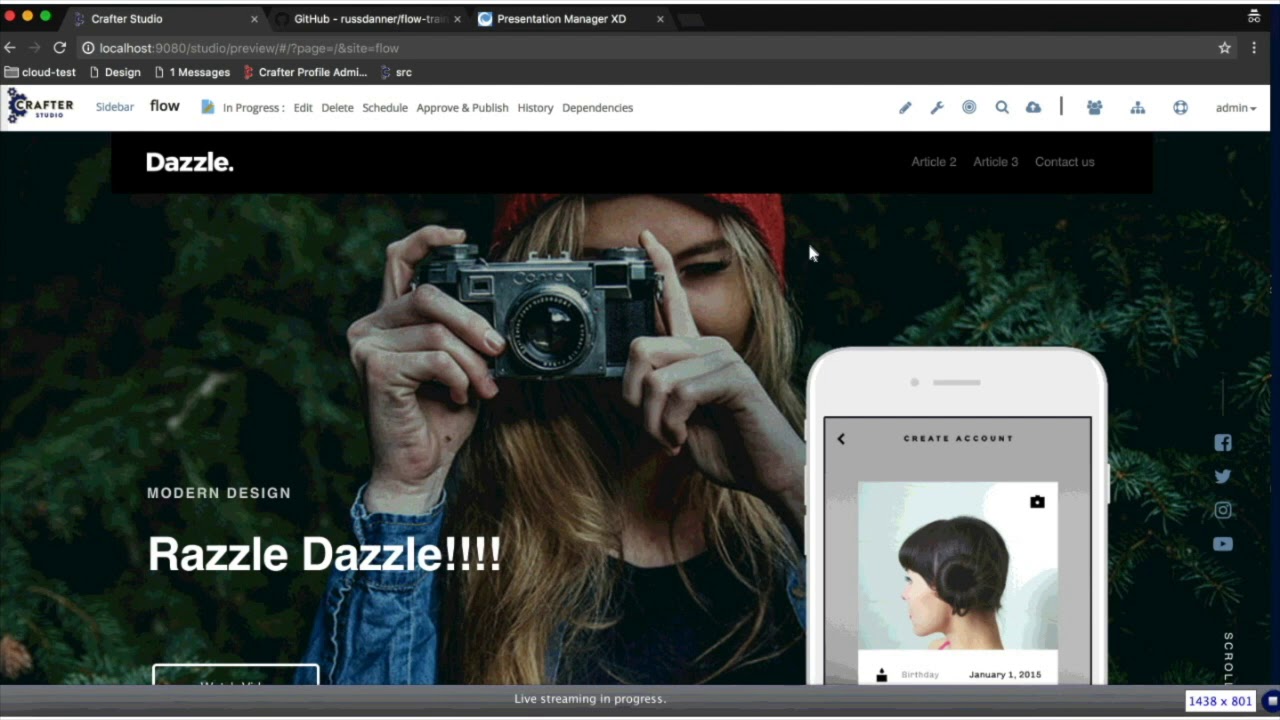The width and height of the screenshot is (1280, 720).
Task: Click Delete in the toolbar
Action: click(x=337, y=108)
